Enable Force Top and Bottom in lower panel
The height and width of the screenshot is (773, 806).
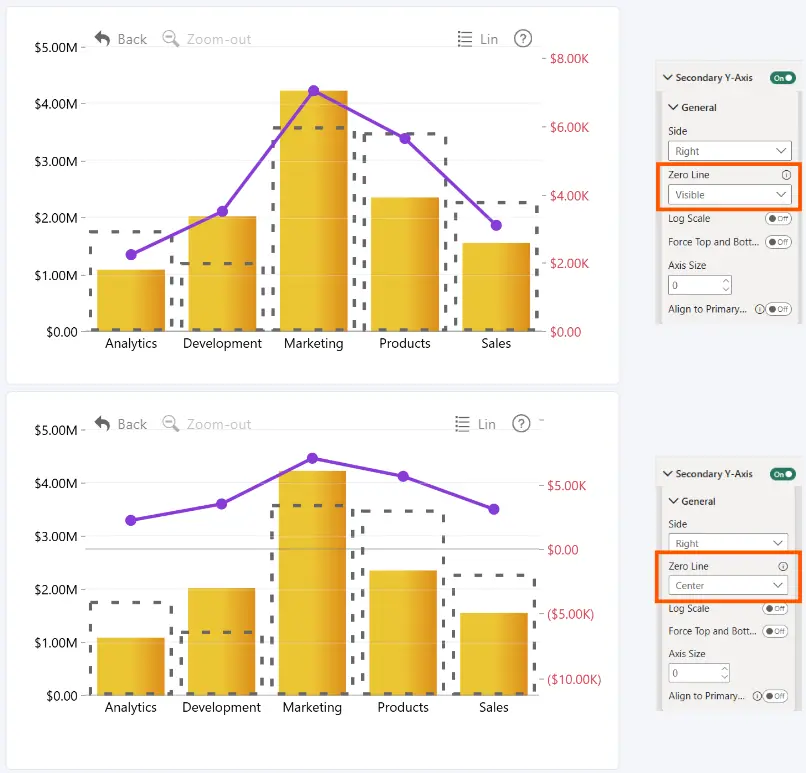pyautogui.click(x=775, y=631)
